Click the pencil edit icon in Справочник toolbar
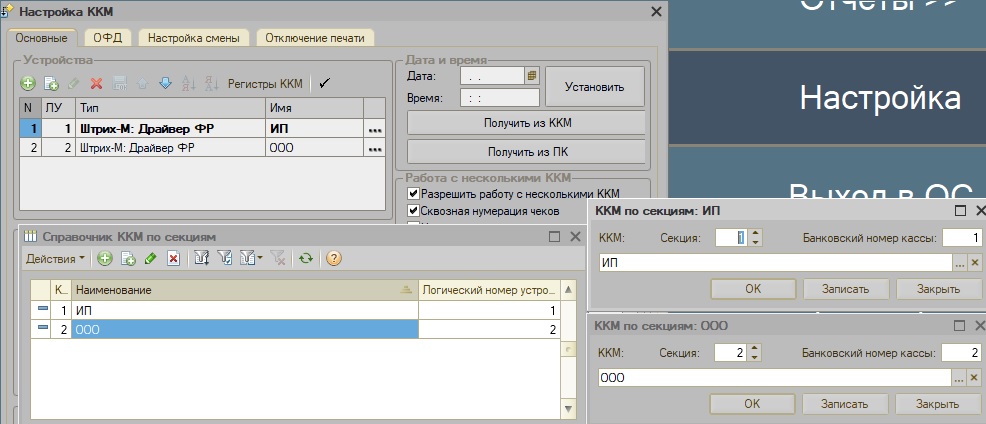This screenshot has height=424, width=986. (150, 259)
